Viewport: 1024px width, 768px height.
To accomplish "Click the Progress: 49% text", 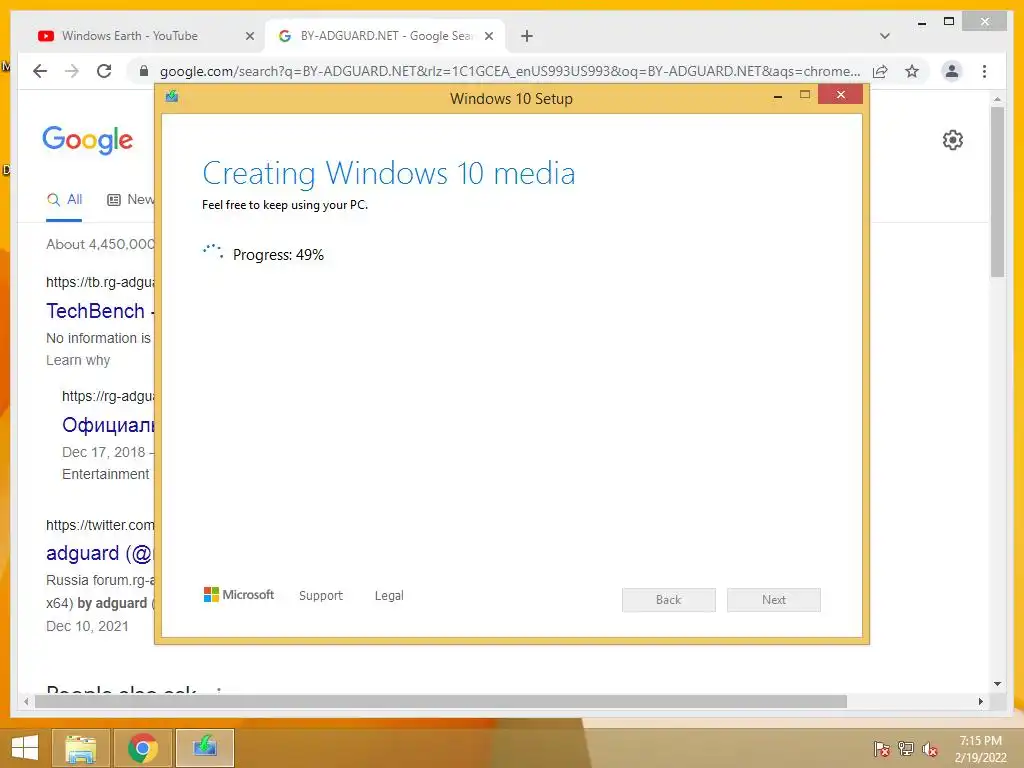I will (x=278, y=255).
